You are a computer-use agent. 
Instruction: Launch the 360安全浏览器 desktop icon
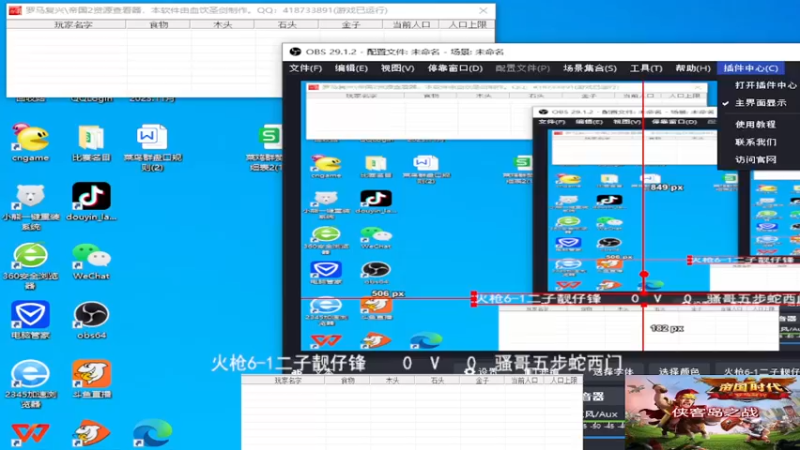(30, 266)
